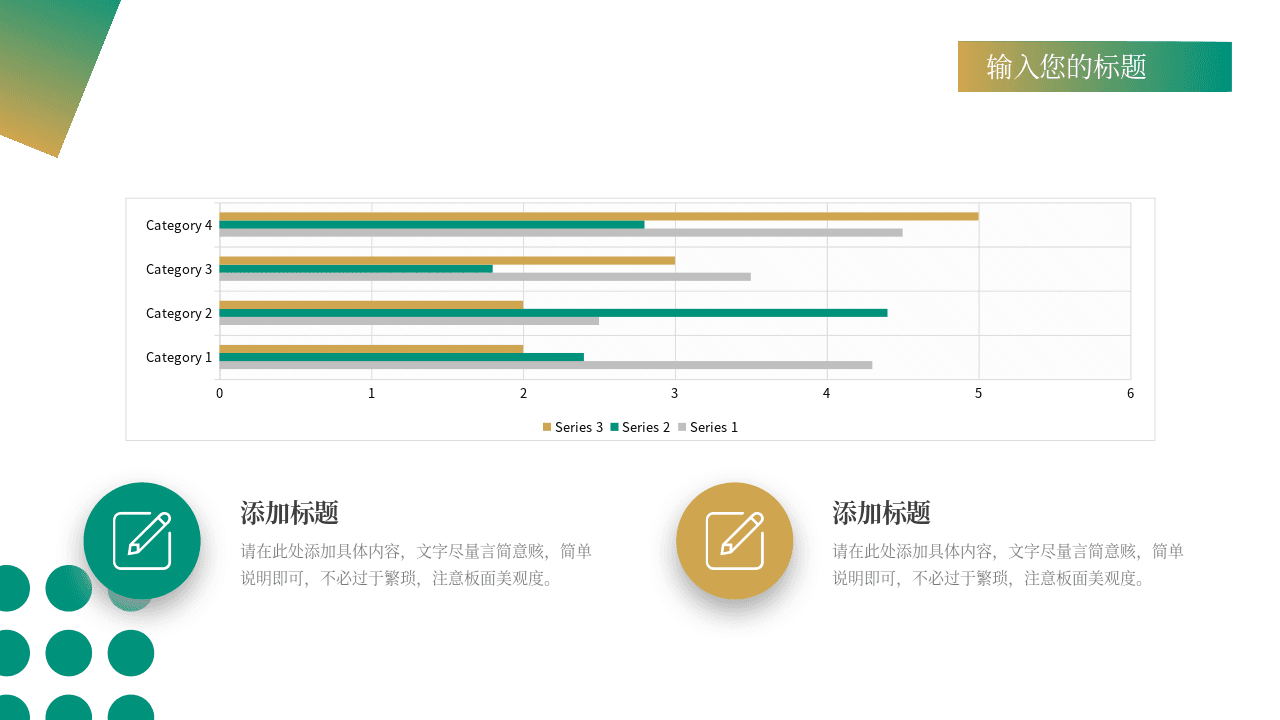Select the title box '输入您的标题'
The height and width of the screenshot is (720, 1280).
pyautogui.click(x=1095, y=67)
